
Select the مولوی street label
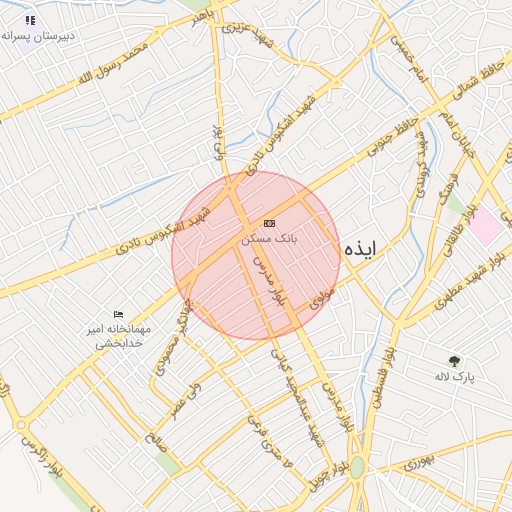[x=322, y=299]
